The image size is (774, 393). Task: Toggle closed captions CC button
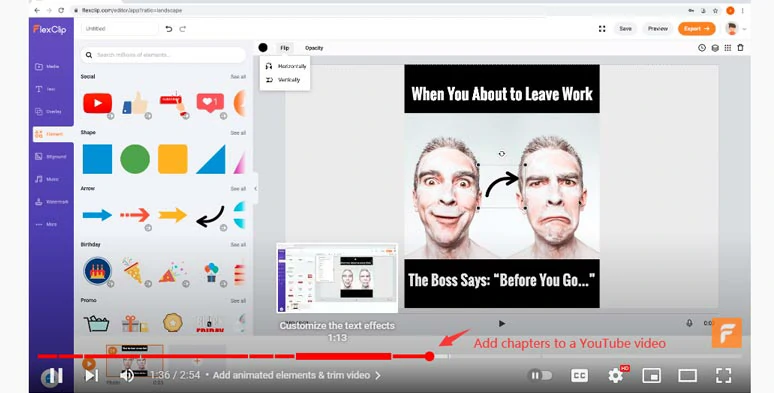(579, 376)
